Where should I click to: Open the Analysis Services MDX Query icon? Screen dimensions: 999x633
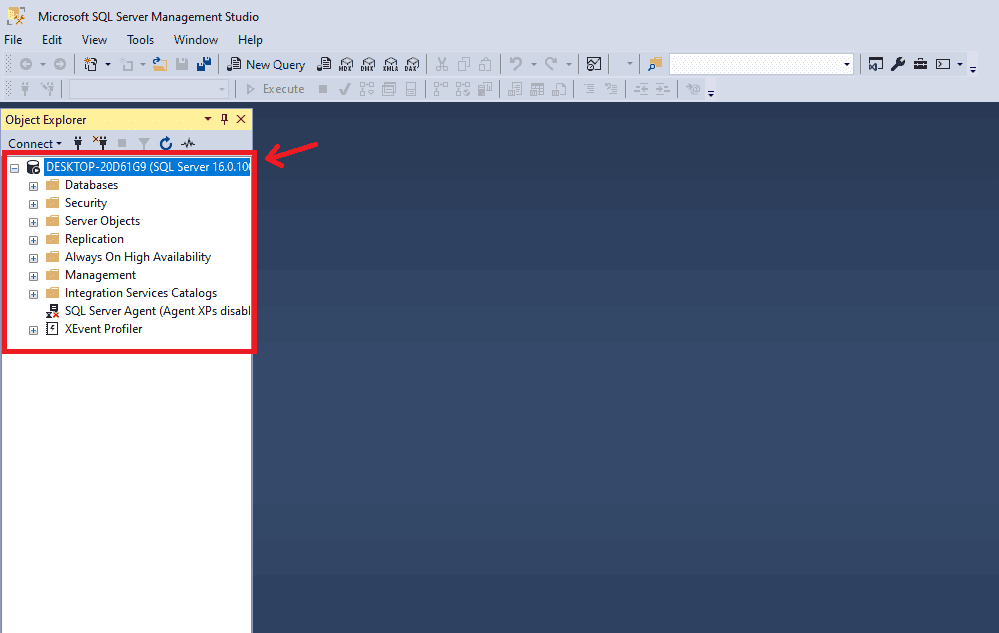point(346,64)
